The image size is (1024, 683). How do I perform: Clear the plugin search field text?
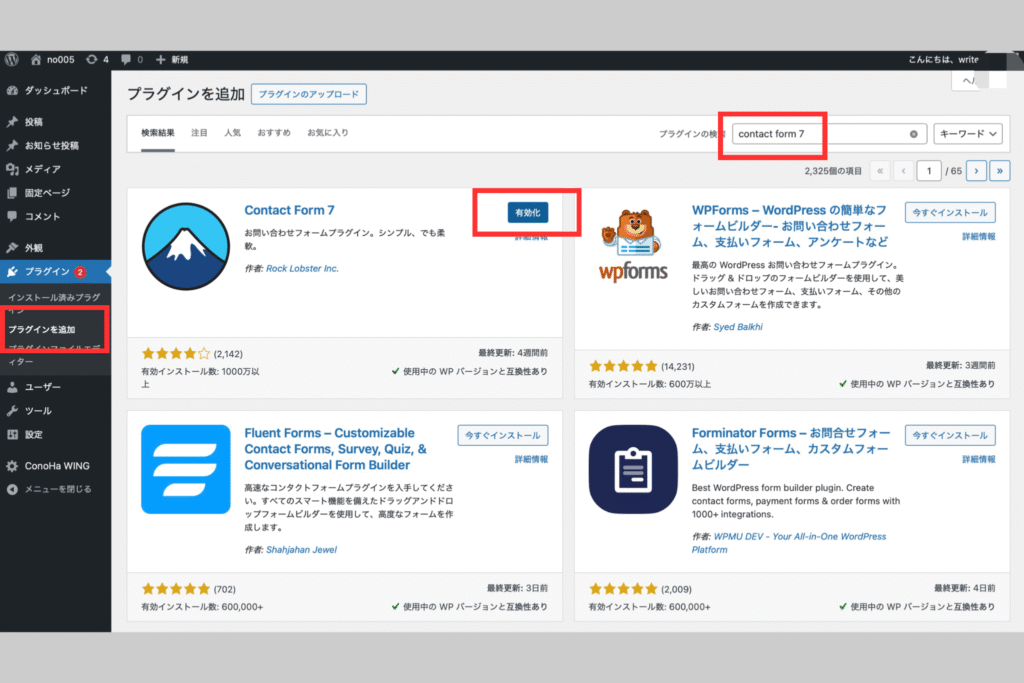coord(913,134)
